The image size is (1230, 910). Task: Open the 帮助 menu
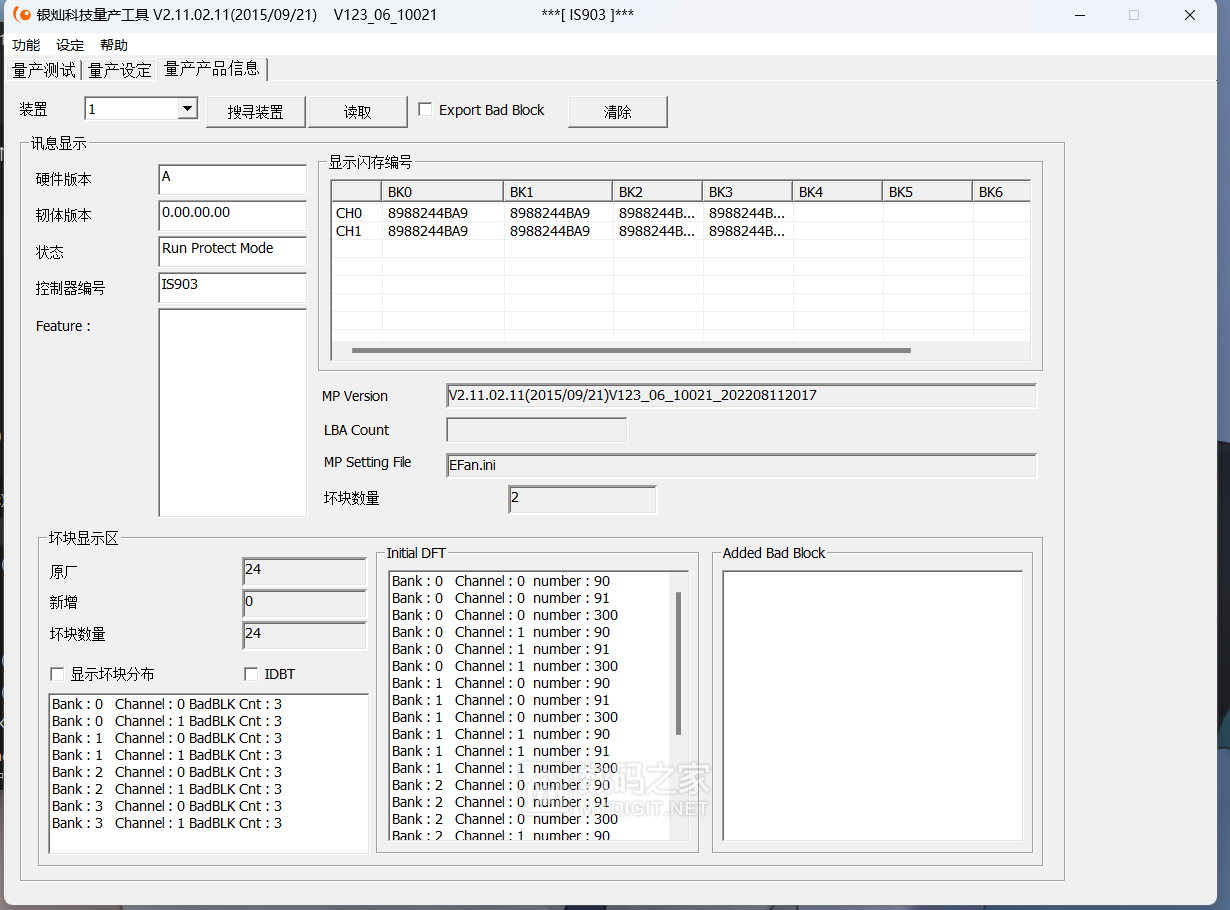pos(114,45)
